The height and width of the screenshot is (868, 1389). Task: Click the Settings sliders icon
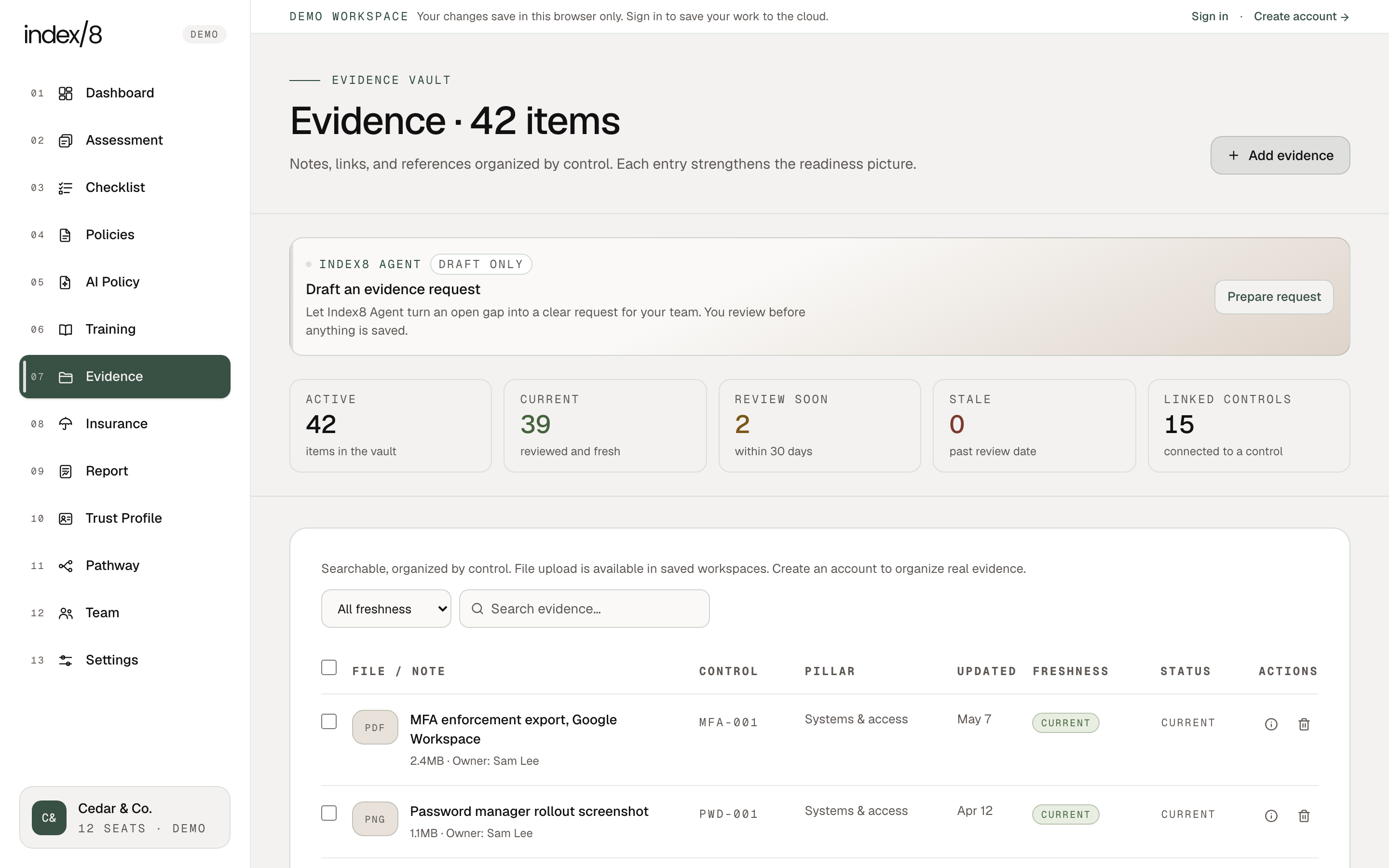pyautogui.click(x=66, y=660)
